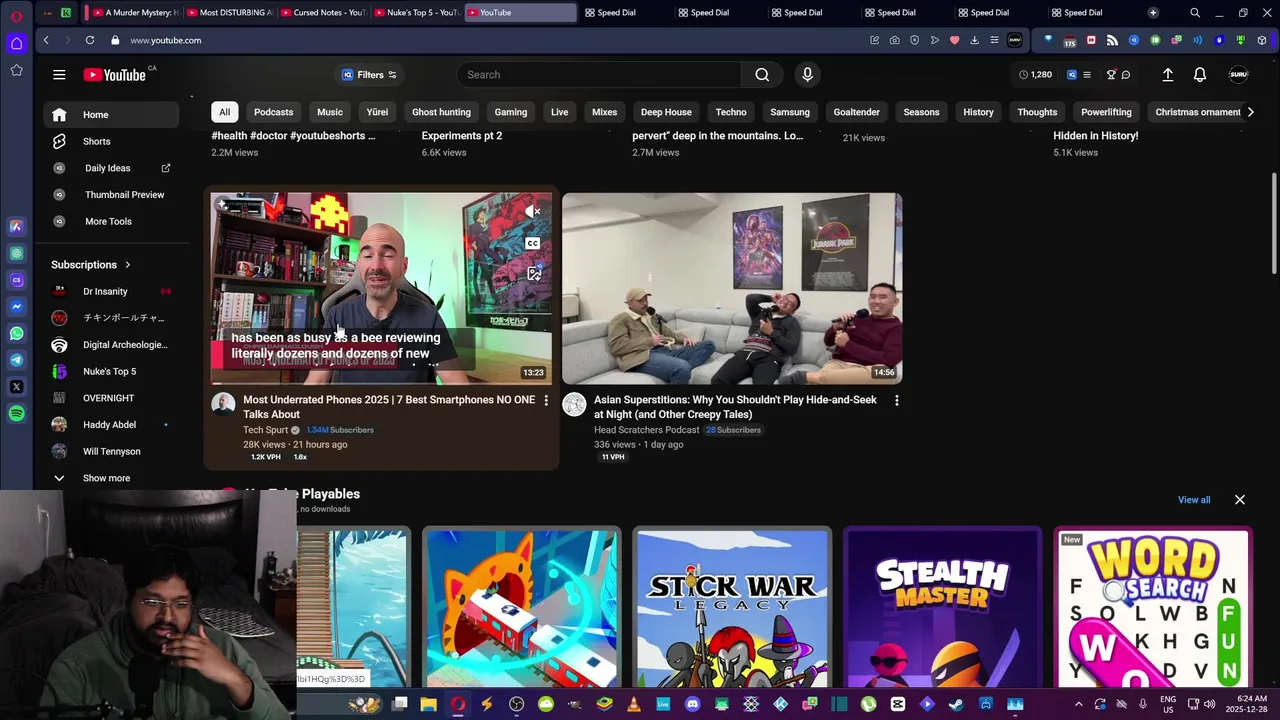The height and width of the screenshot is (720, 1280).
Task: Take a snapshot with the camera icon
Action: [894, 40]
